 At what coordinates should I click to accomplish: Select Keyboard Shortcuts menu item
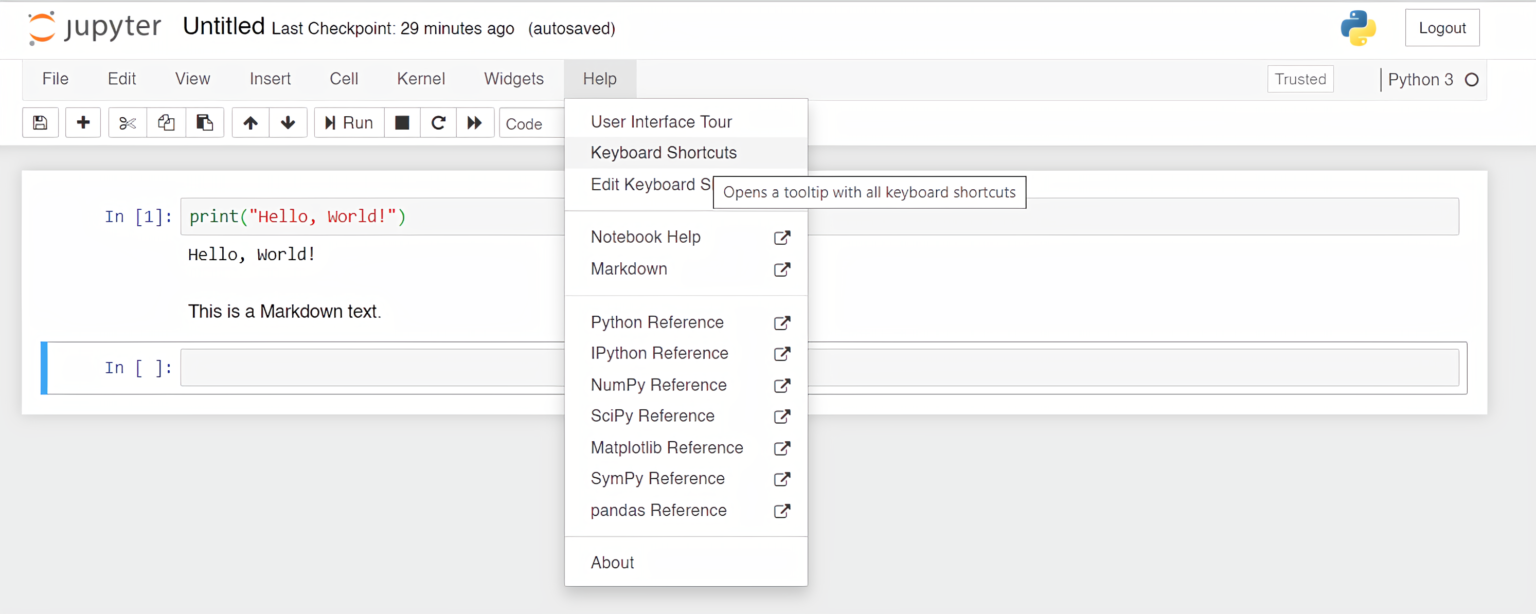coord(686,153)
